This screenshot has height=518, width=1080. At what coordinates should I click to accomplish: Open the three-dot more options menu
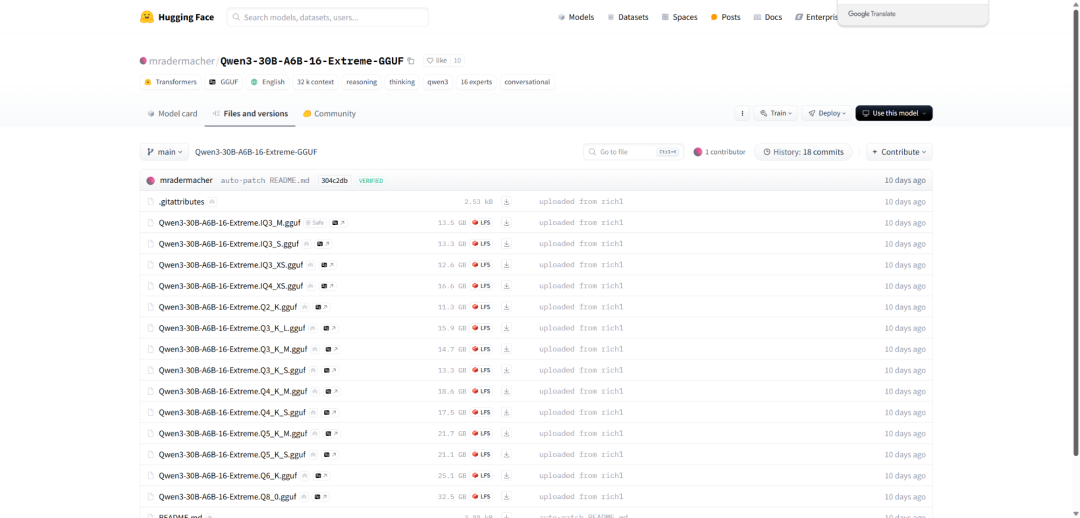[742, 113]
